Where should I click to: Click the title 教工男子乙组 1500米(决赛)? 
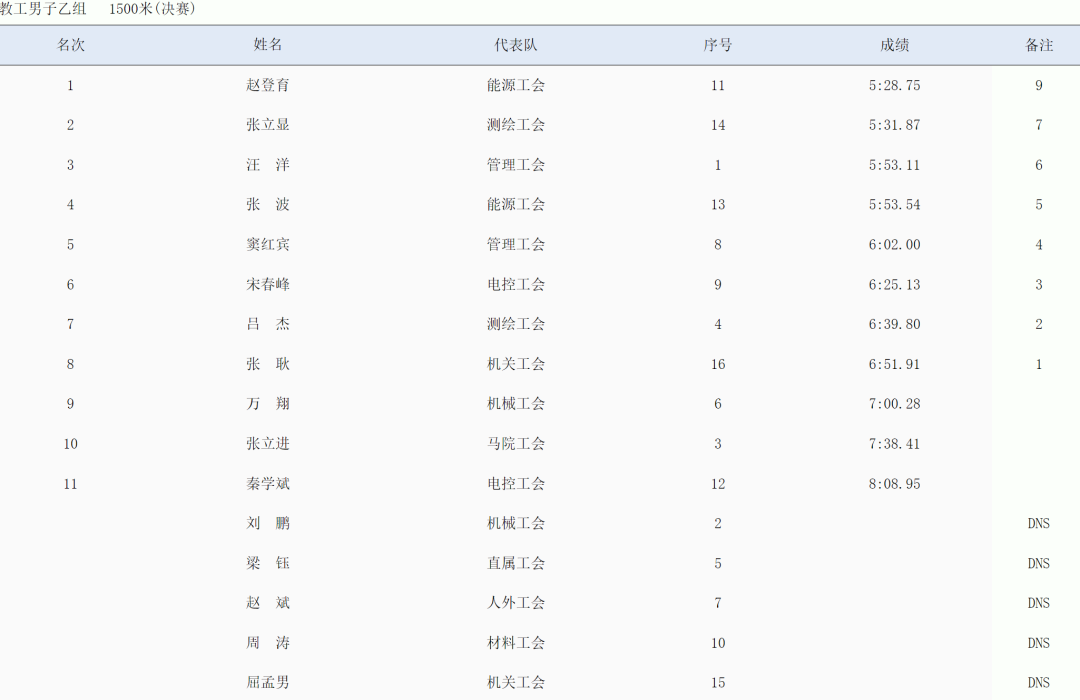(x=98, y=9)
